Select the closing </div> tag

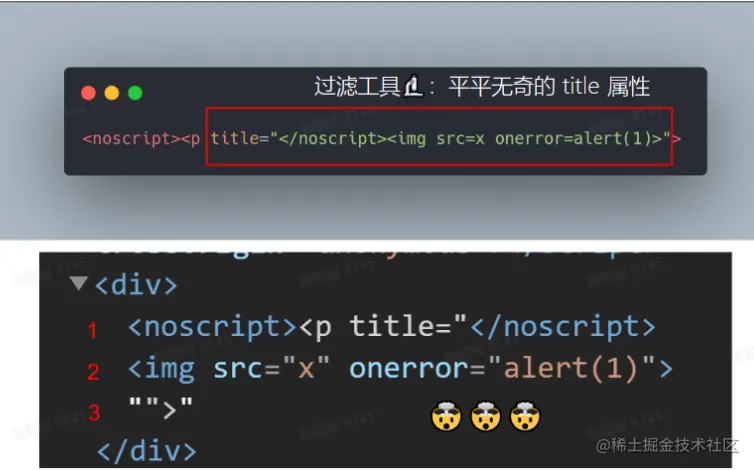coord(147,451)
